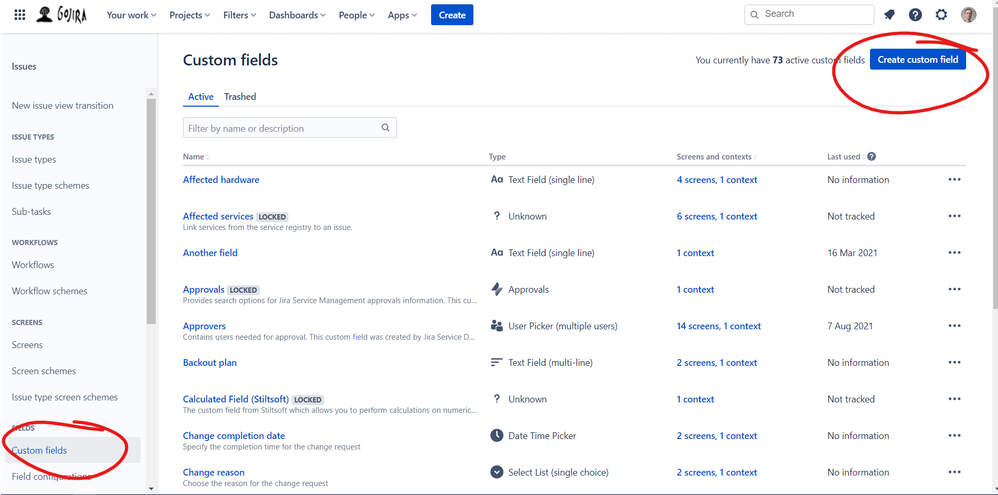Viewport: 998px width, 495px height.
Task: Expand the Your work menu
Action: tap(131, 15)
